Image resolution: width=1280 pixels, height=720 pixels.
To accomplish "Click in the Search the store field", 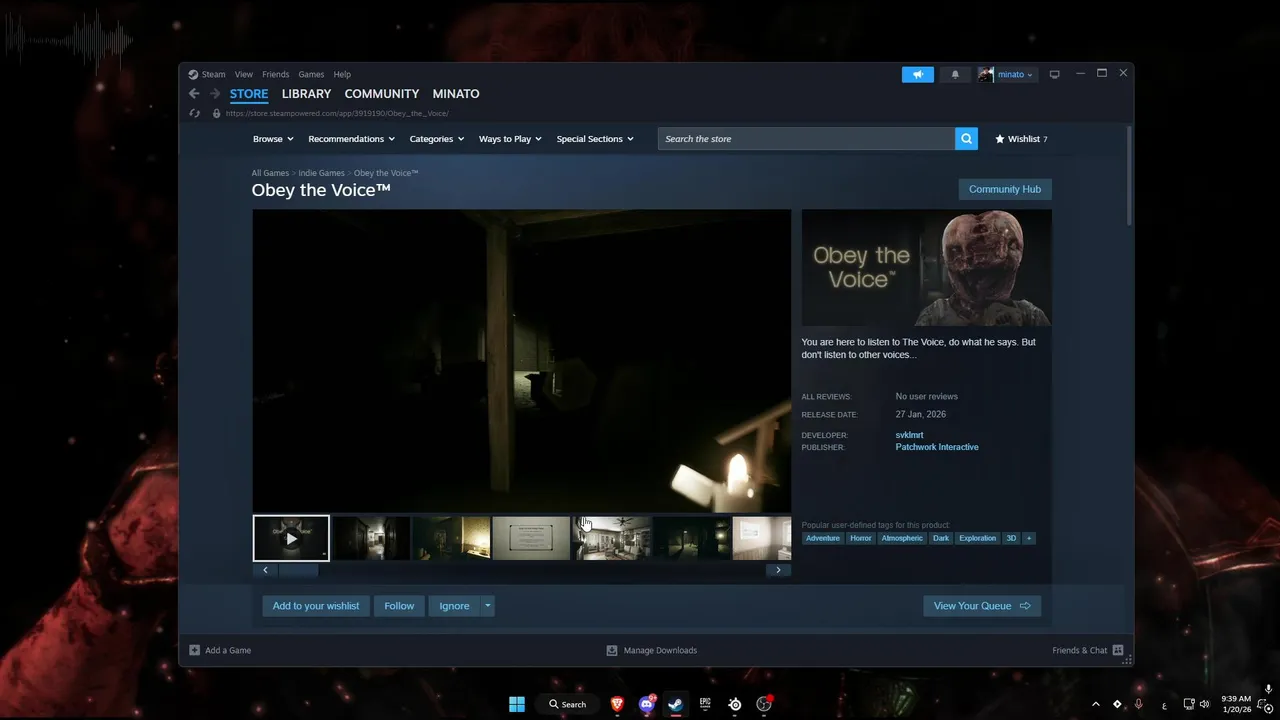I will pos(806,139).
